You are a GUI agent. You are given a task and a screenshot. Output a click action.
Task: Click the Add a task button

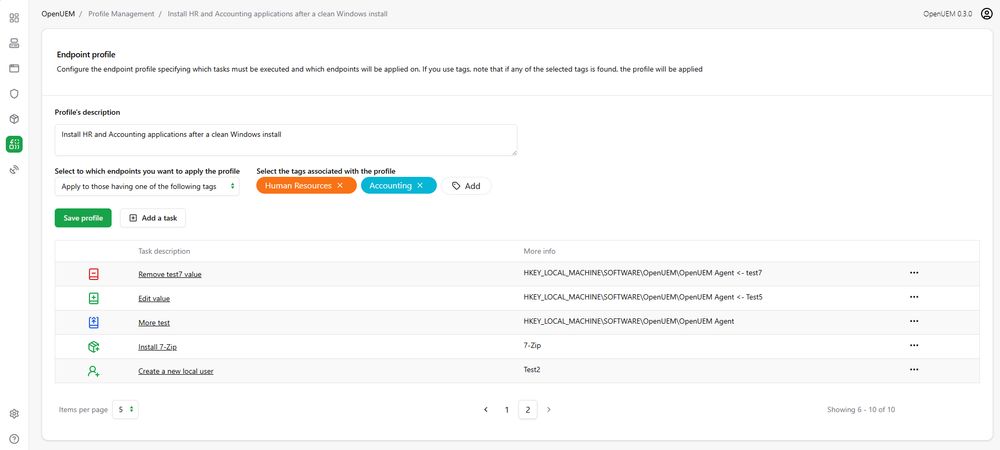pos(153,218)
